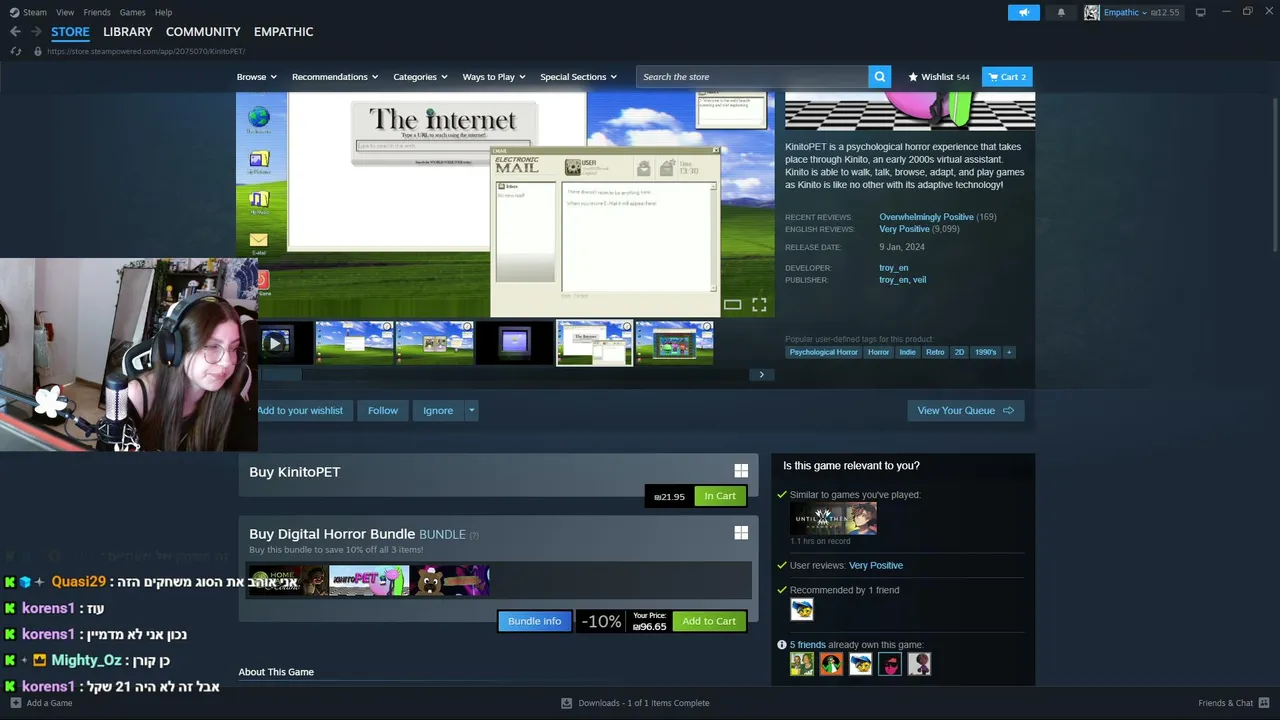This screenshot has width=1280, height=720.
Task: Click the Follow button
Action: pyautogui.click(x=382, y=411)
